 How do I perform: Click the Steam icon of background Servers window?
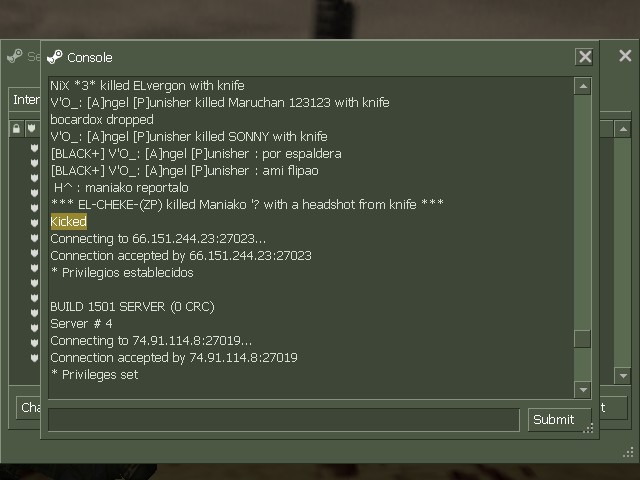(x=15, y=56)
